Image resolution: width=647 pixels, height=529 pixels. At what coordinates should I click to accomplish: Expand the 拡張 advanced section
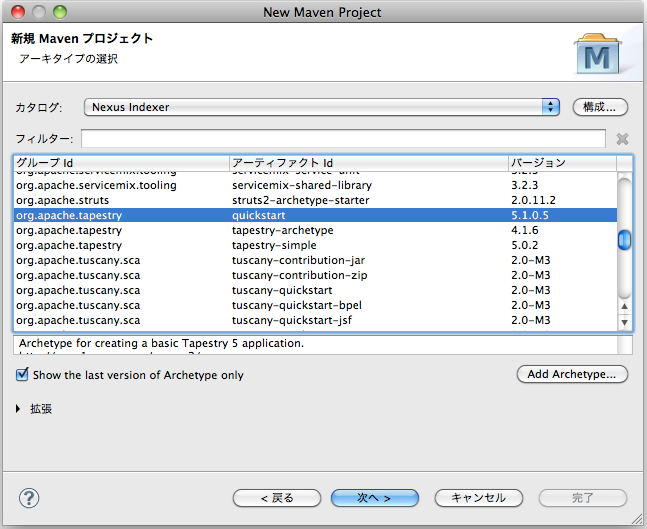point(22,409)
